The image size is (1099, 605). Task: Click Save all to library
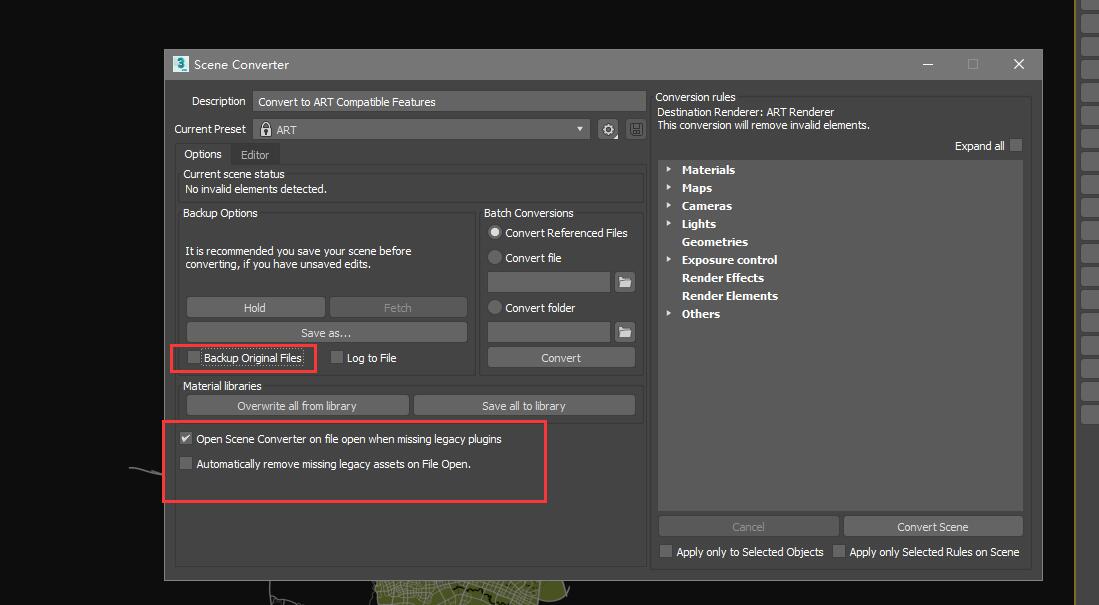tap(524, 405)
